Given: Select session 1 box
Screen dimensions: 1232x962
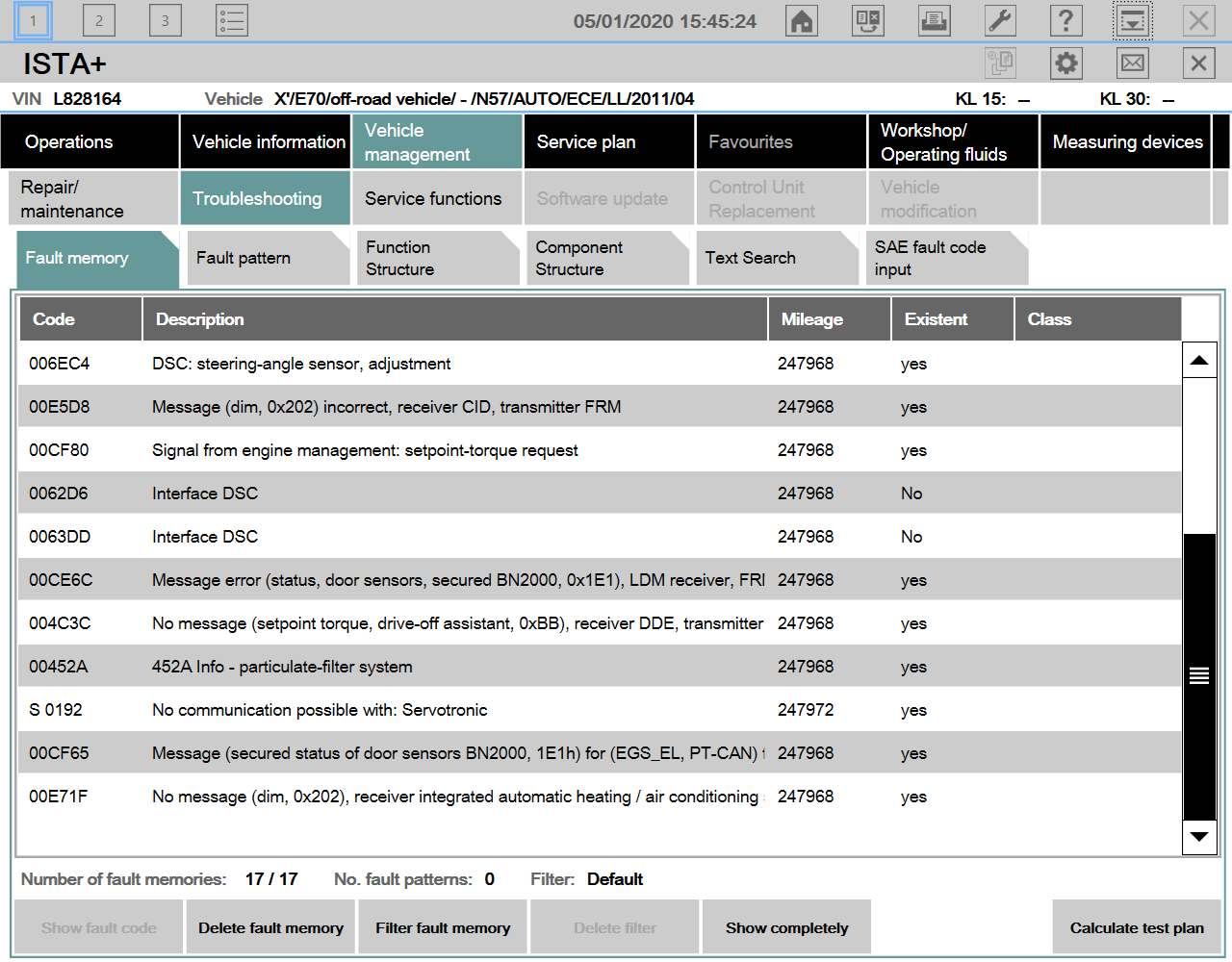Looking at the screenshot, I should point(33,21).
